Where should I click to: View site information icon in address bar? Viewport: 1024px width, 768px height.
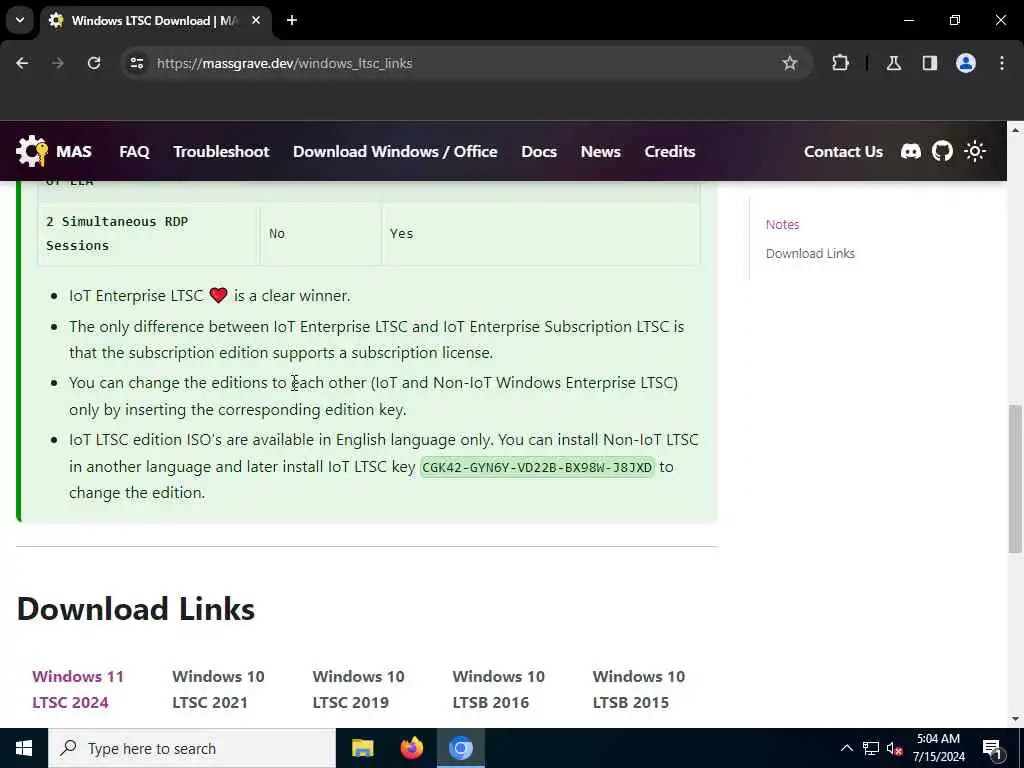click(137, 63)
